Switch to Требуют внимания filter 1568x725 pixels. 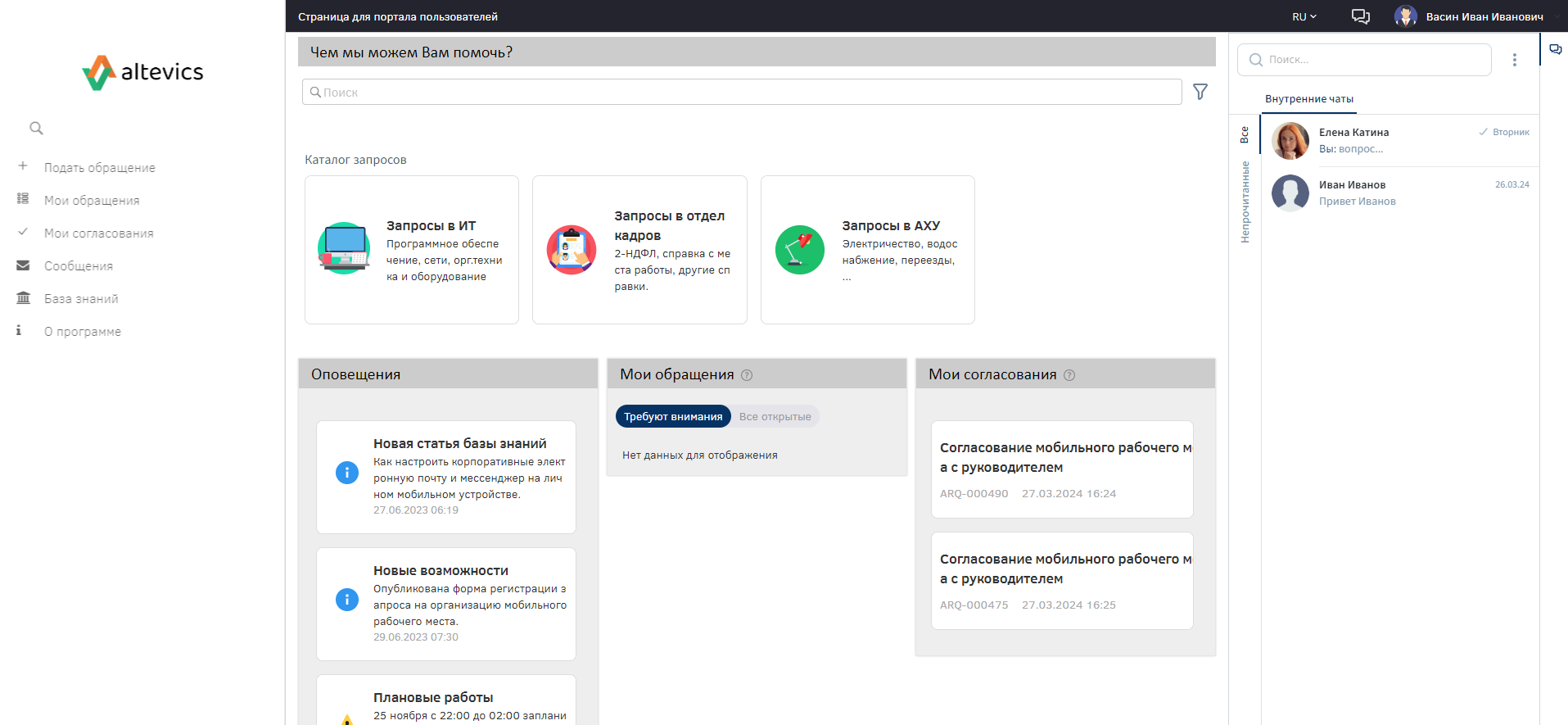pyautogui.click(x=673, y=416)
